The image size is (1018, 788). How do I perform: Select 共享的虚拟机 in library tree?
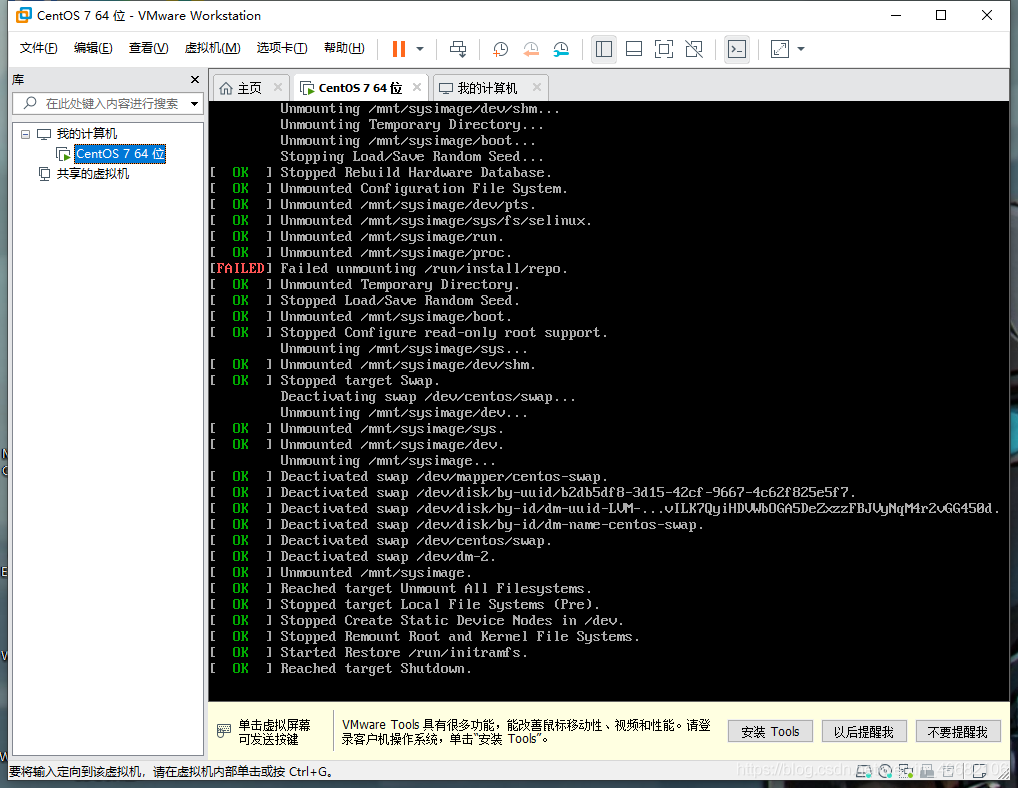(x=92, y=173)
